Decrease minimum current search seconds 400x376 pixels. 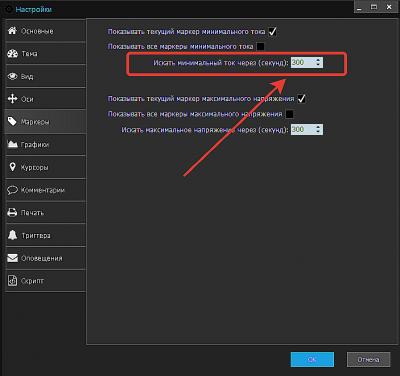318,65
